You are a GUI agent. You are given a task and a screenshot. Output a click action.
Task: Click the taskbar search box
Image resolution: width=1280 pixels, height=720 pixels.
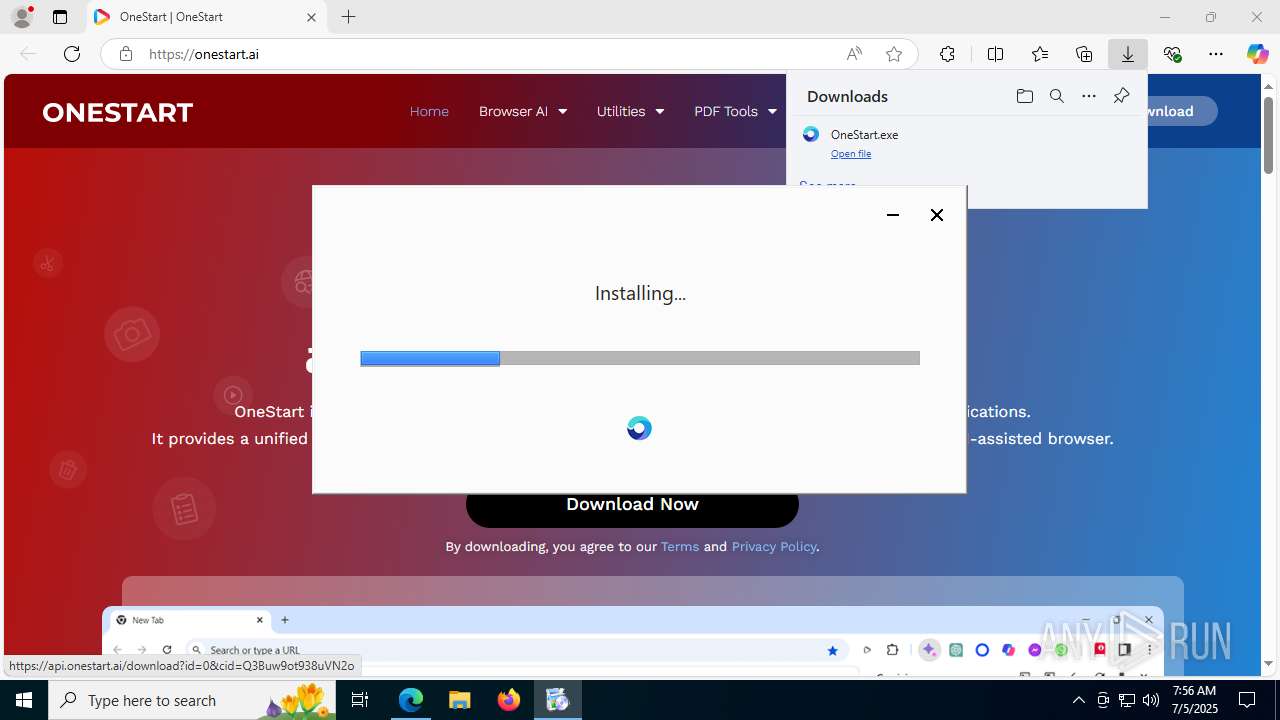[x=191, y=700]
